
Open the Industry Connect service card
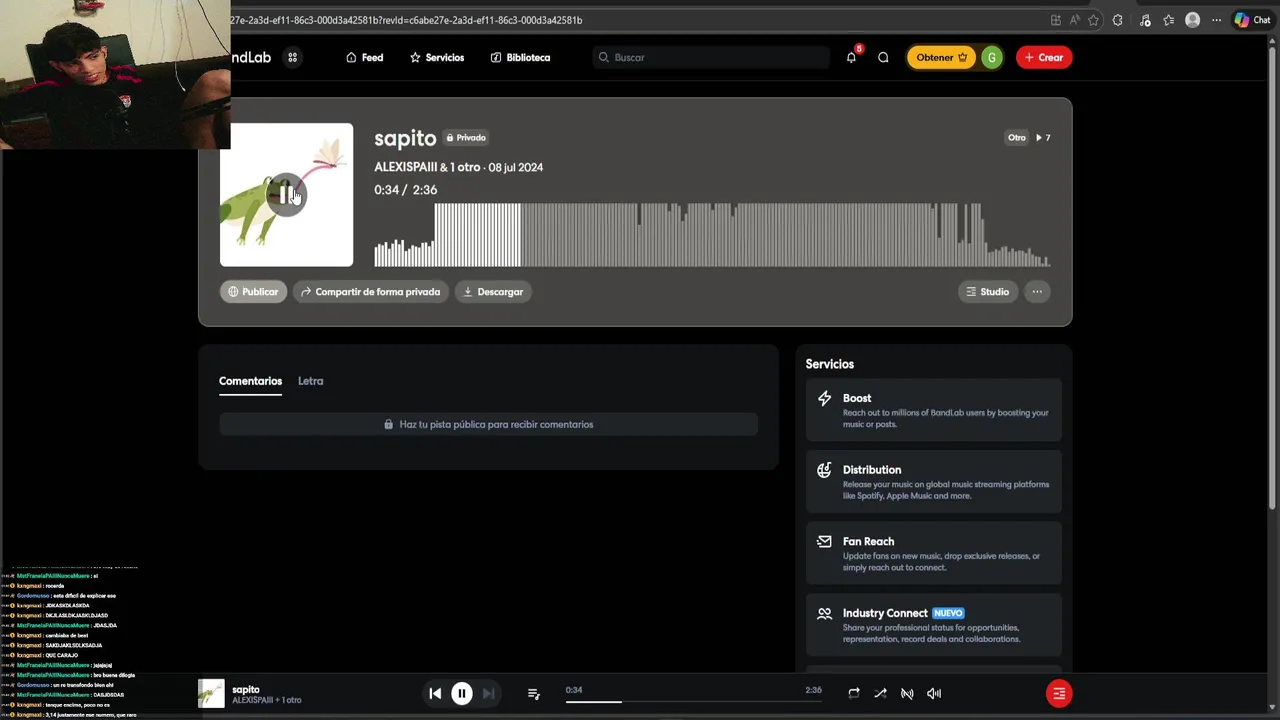[933, 625]
